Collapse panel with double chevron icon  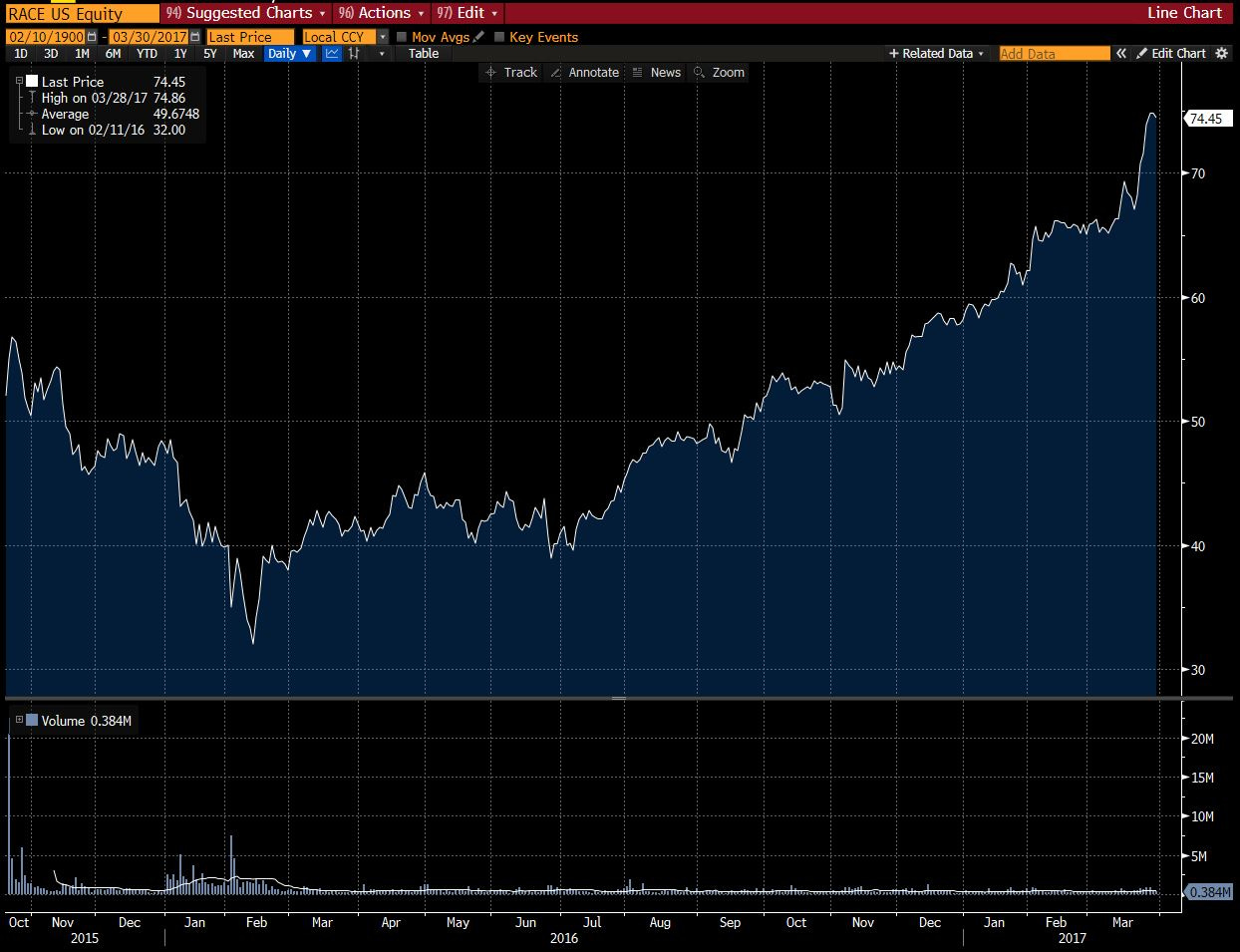point(1121,54)
